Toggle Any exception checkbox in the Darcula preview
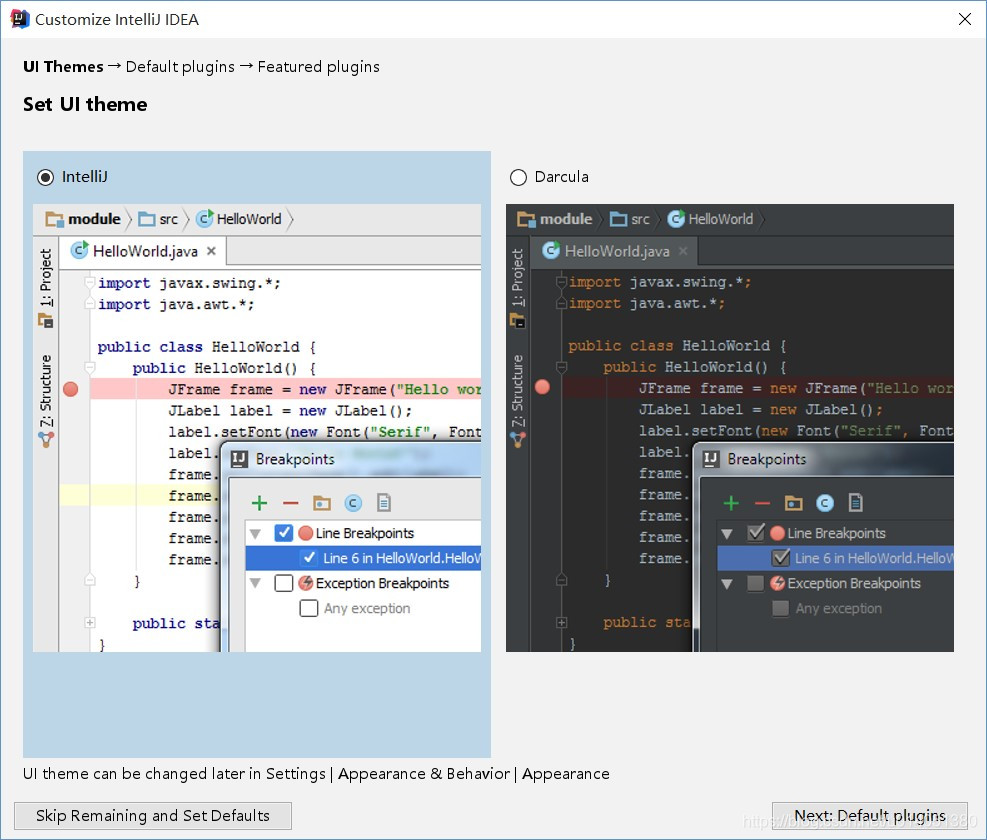Screen dimensions: 987x840 click(x=781, y=608)
